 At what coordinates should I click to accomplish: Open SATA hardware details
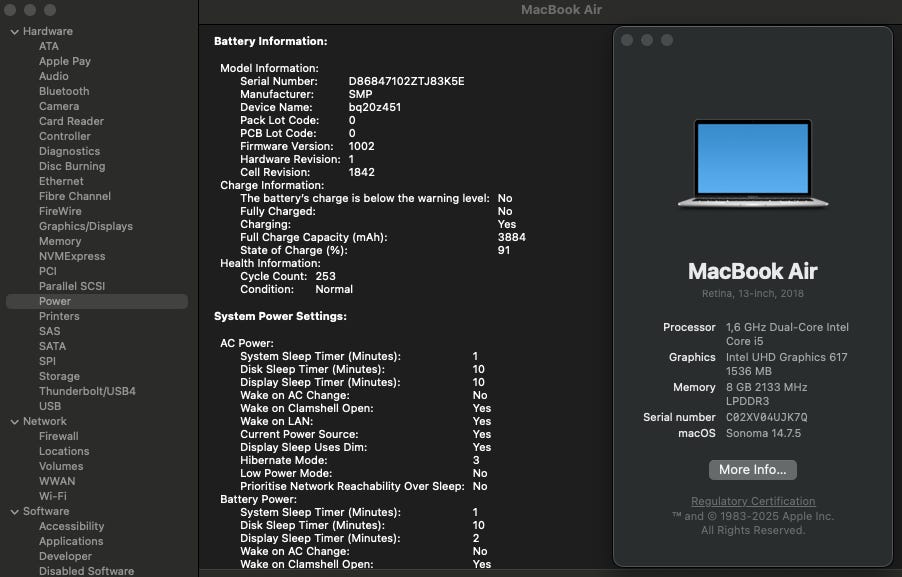coord(52,346)
